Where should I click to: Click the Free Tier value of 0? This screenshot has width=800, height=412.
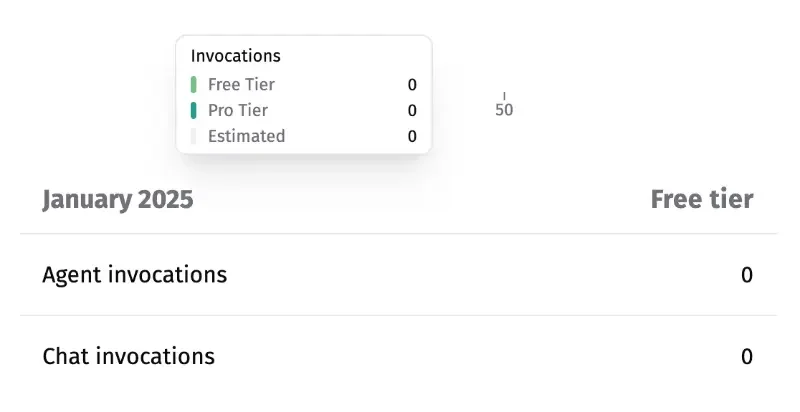412,85
